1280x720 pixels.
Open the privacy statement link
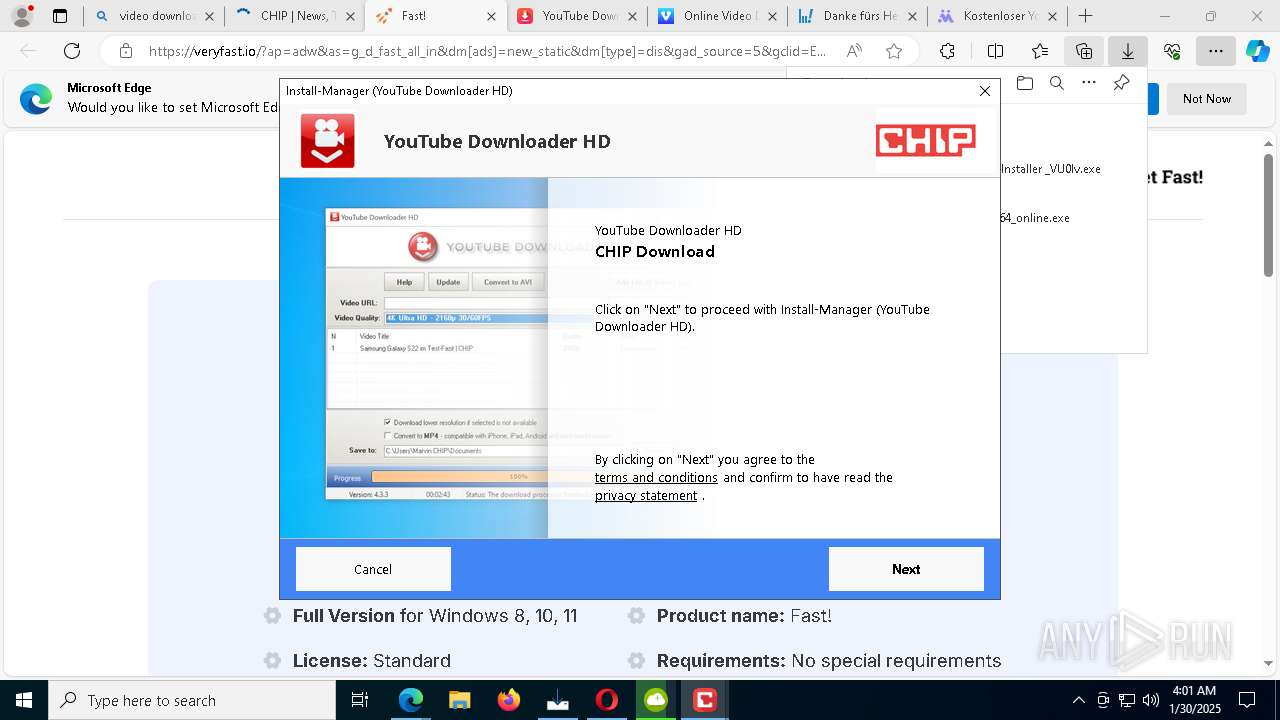(646, 496)
